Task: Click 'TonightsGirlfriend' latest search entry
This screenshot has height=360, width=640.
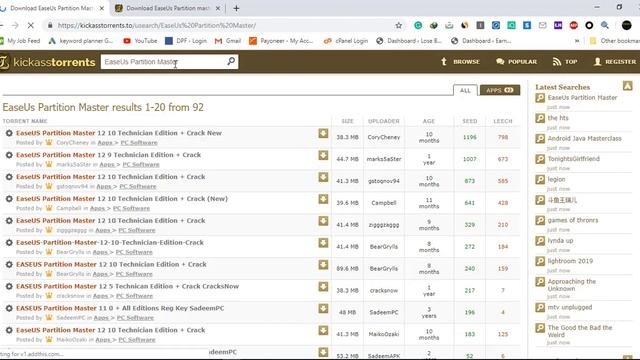Action: 573,159
